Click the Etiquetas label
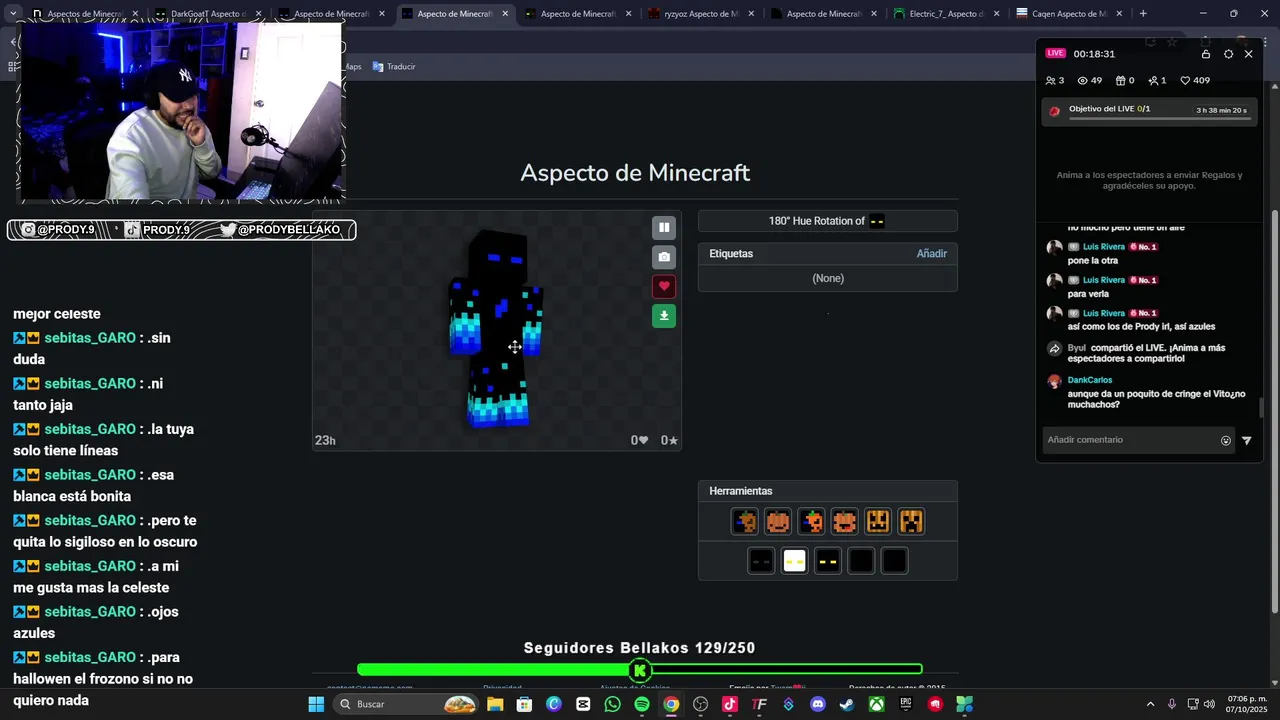This screenshot has height=720, width=1280. [731, 254]
